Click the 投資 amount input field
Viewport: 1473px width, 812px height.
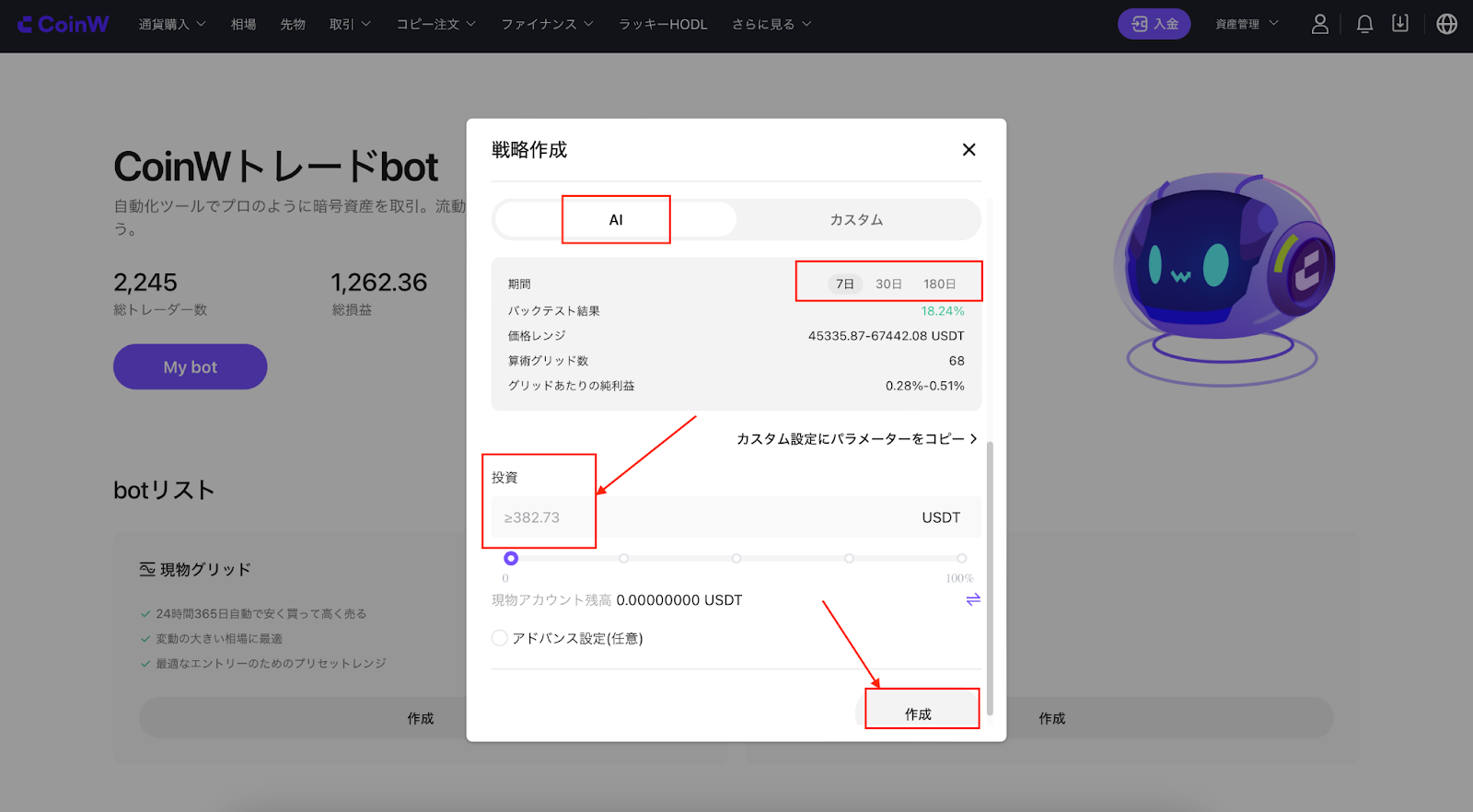pyautogui.click(x=736, y=517)
